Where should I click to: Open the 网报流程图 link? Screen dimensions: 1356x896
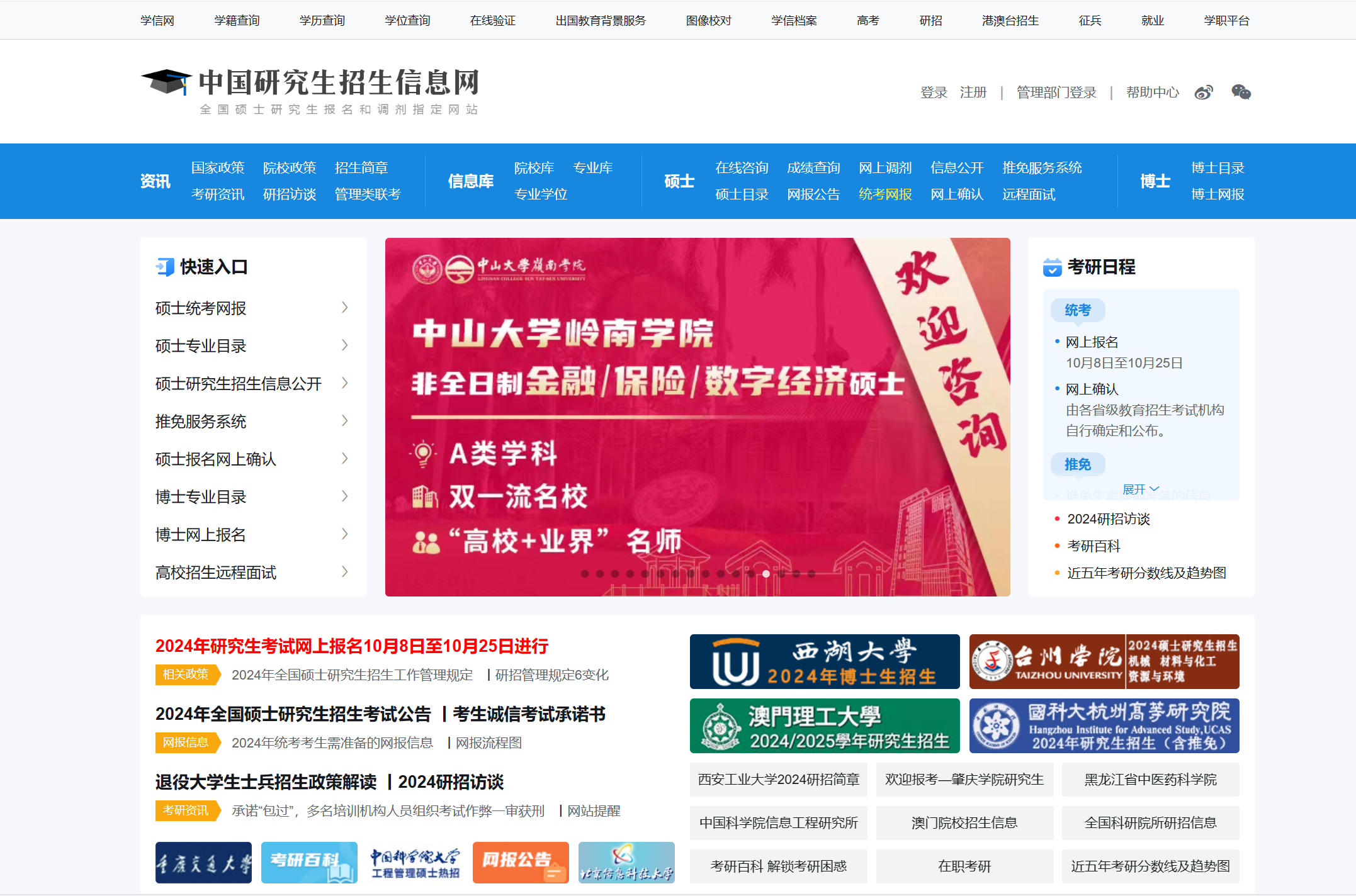(489, 743)
